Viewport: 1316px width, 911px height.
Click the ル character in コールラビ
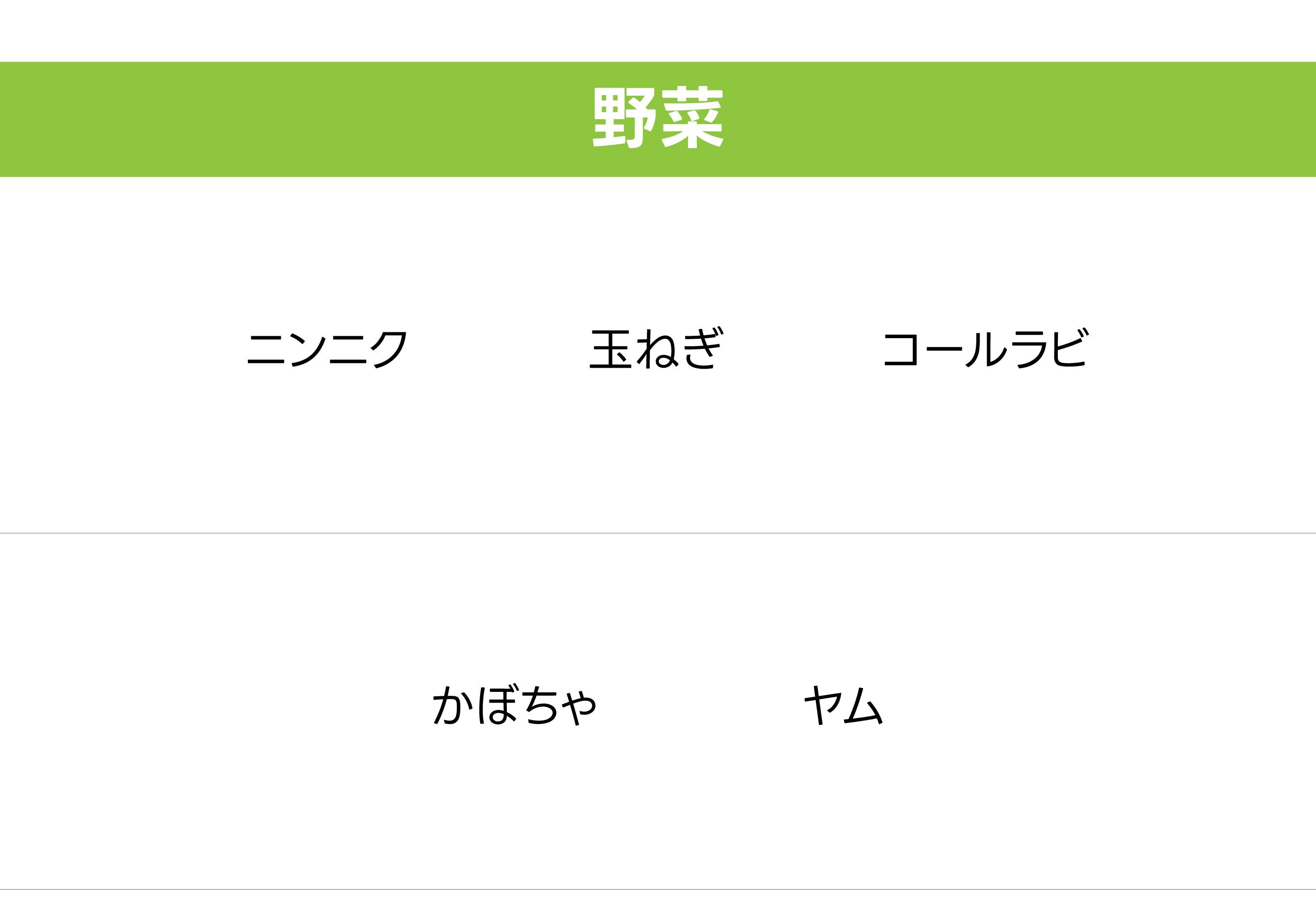pos(986,349)
